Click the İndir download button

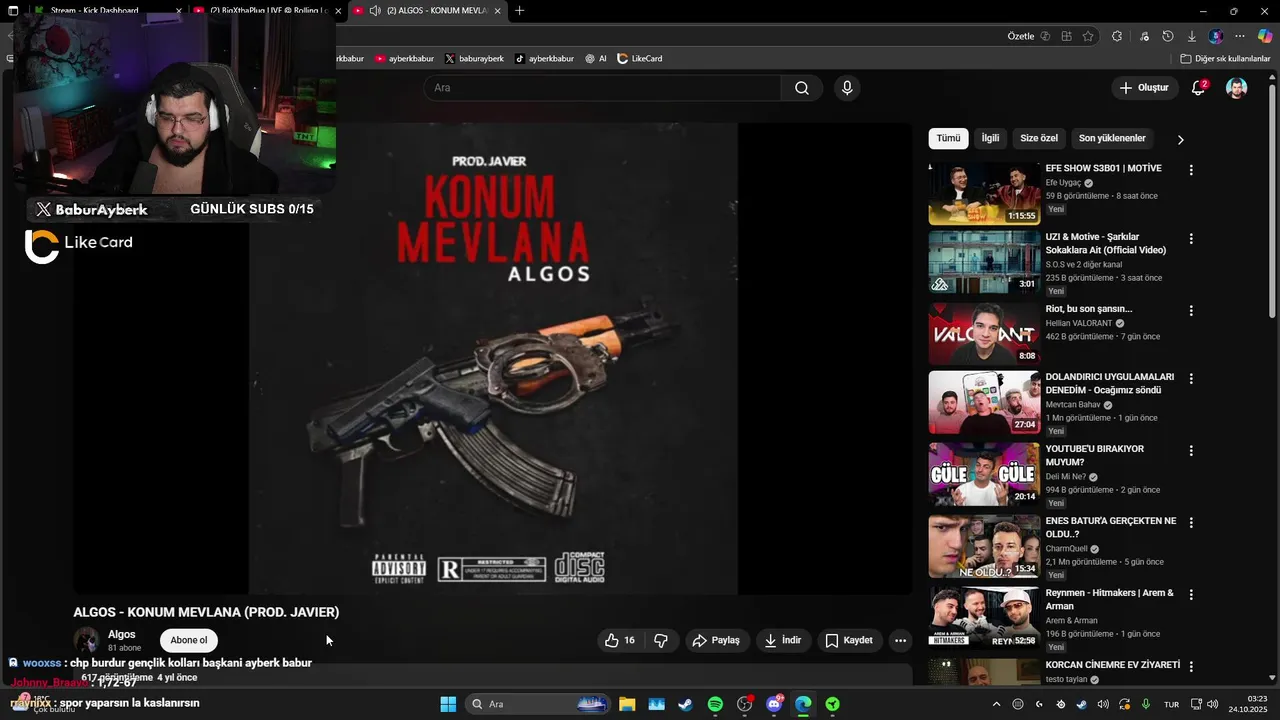(783, 640)
